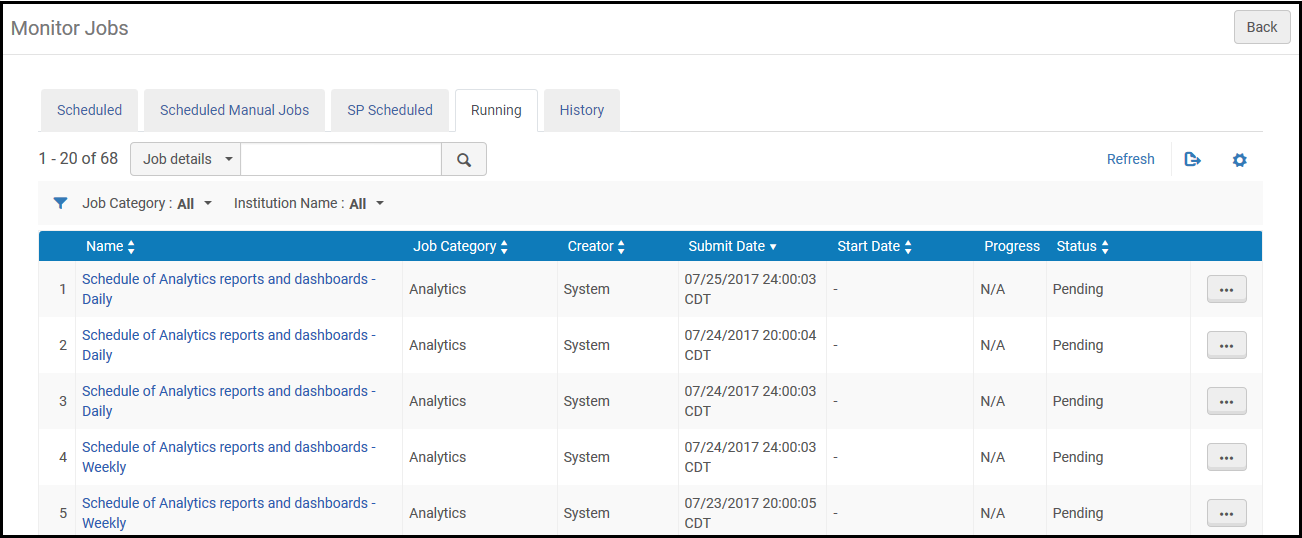Open row 2 Analytics Daily job link
The width and height of the screenshot is (1302, 538).
click(229, 345)
